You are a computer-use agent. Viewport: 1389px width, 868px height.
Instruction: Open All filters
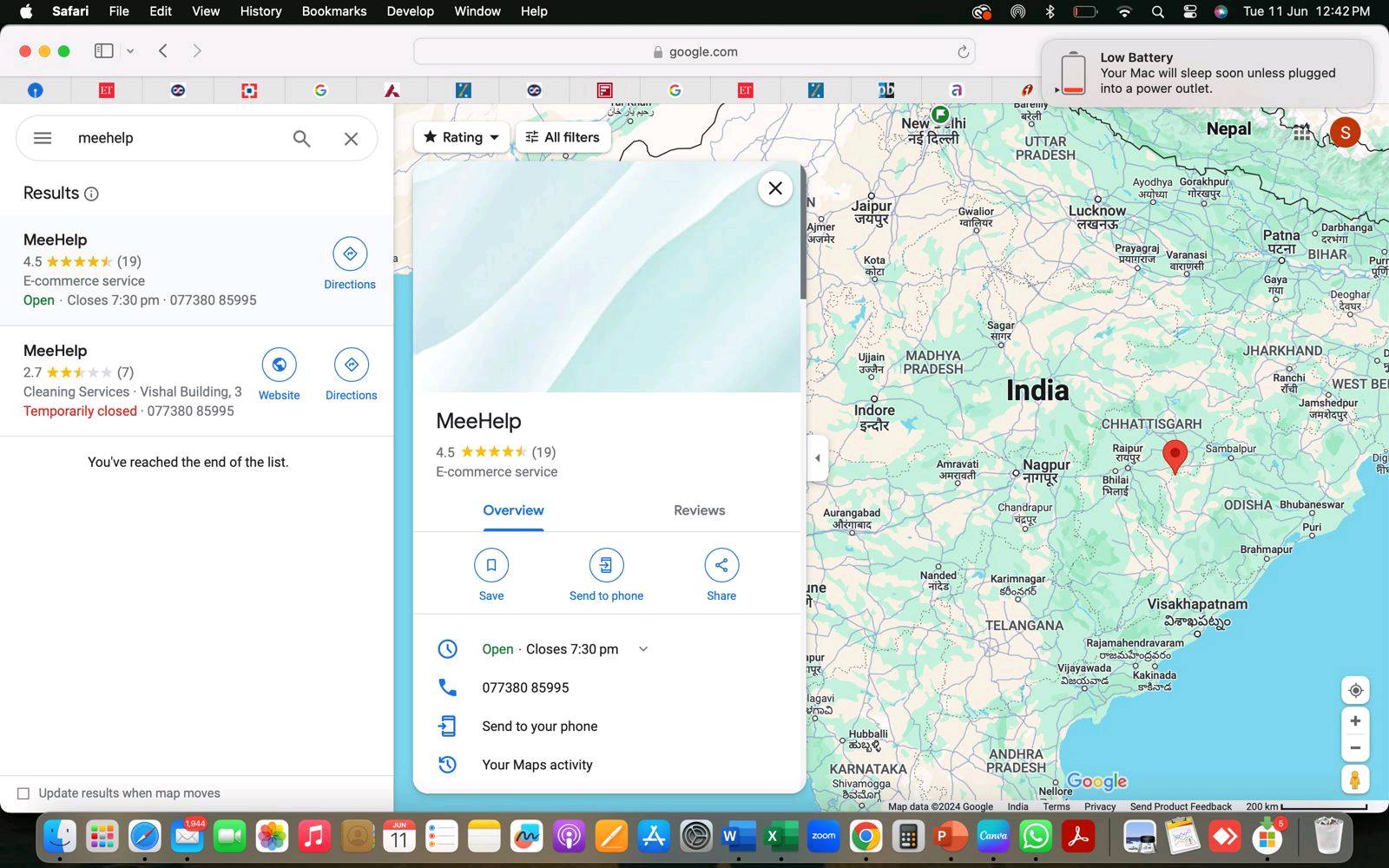(x=563, y=137)
